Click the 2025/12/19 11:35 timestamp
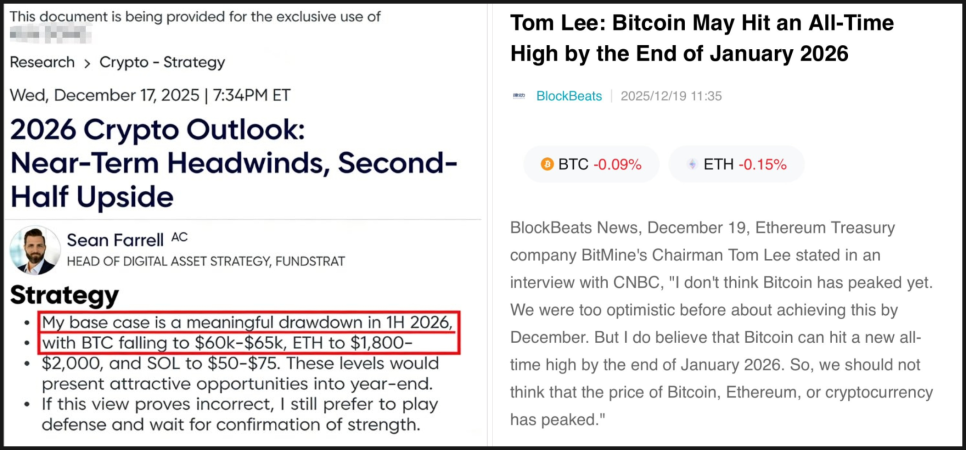966x450 pixels. 671,96
